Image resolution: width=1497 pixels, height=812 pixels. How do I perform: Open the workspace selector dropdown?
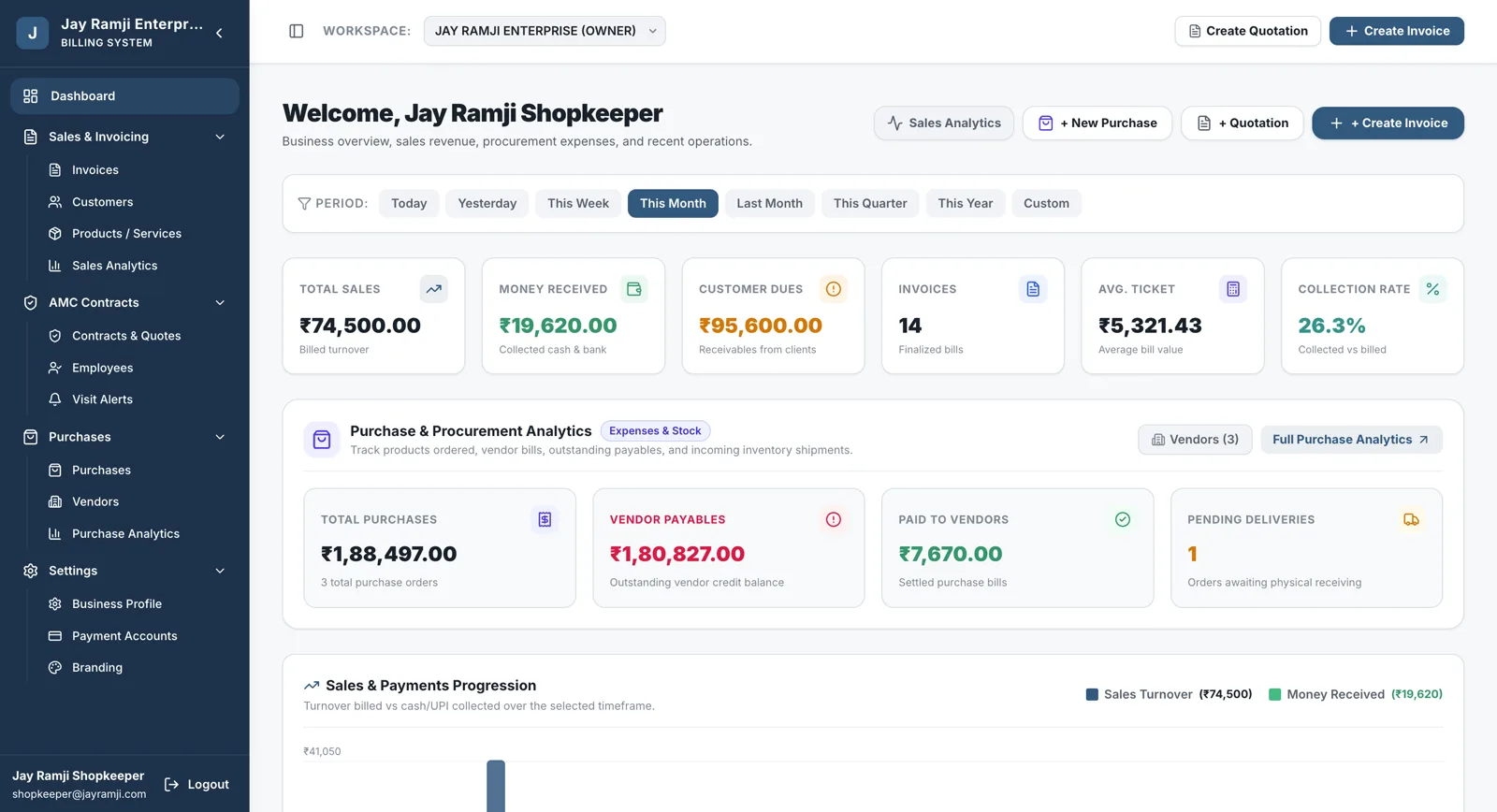(x=545, y=31)
